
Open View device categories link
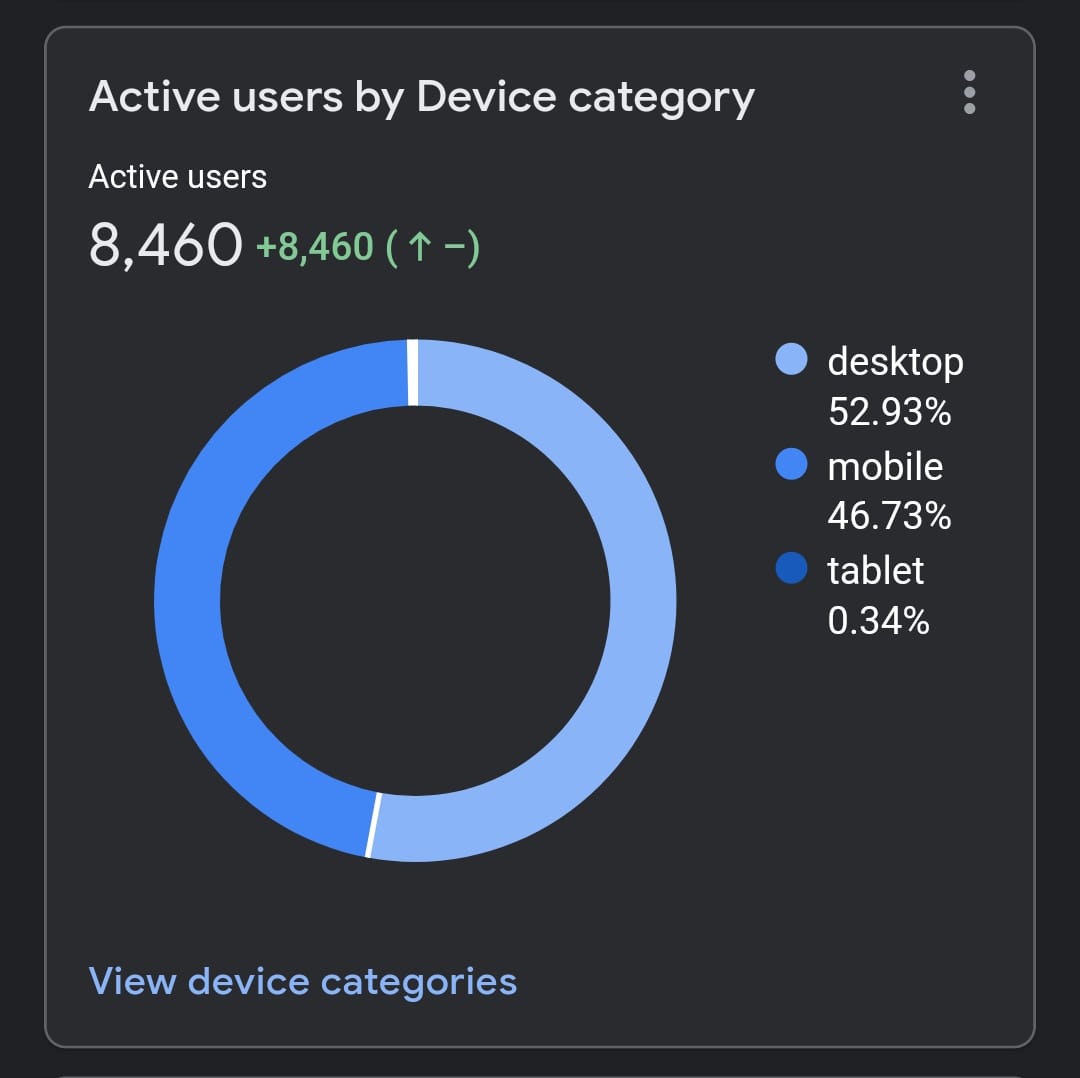(302, 981)
